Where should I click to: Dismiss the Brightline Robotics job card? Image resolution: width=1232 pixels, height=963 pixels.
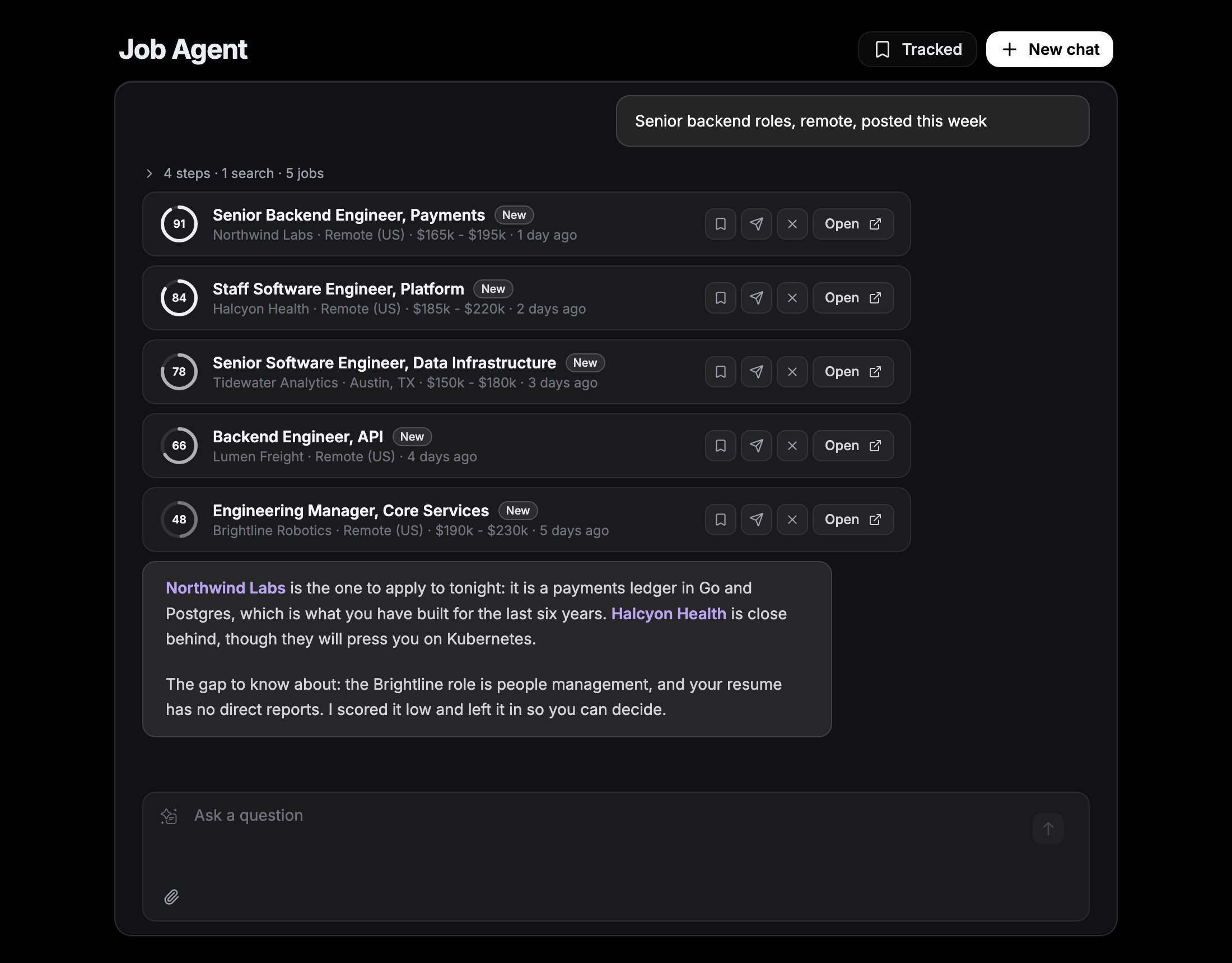[792, 520]
